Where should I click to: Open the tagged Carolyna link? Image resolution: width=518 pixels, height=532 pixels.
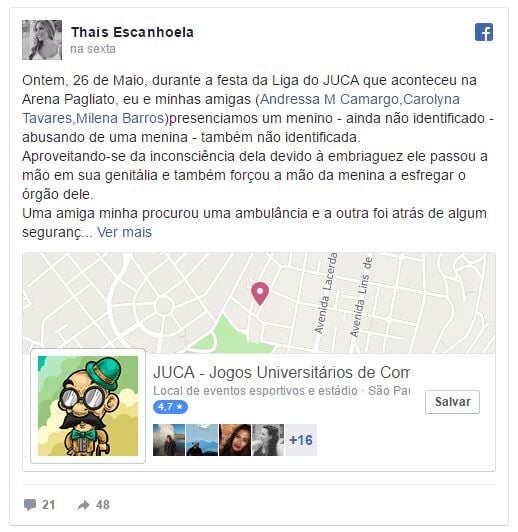pos(431,99)
